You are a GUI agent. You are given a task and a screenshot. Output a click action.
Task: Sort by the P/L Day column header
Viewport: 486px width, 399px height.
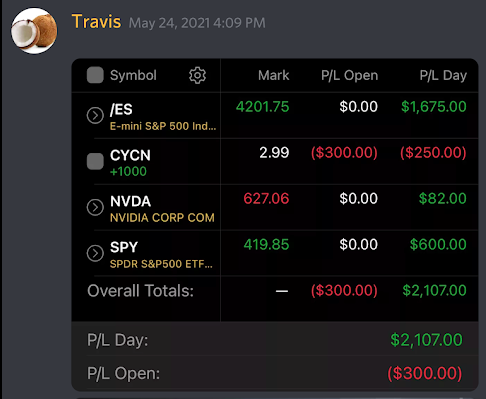click(443, 75)
